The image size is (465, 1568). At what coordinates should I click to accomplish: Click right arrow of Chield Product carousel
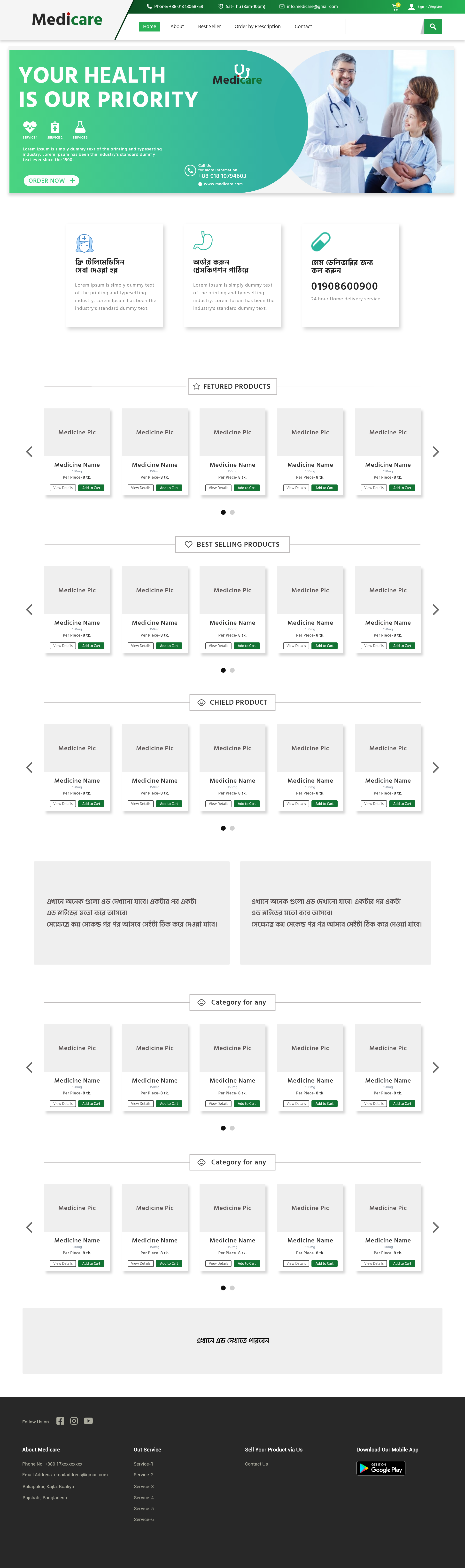[x=435, y=768]
